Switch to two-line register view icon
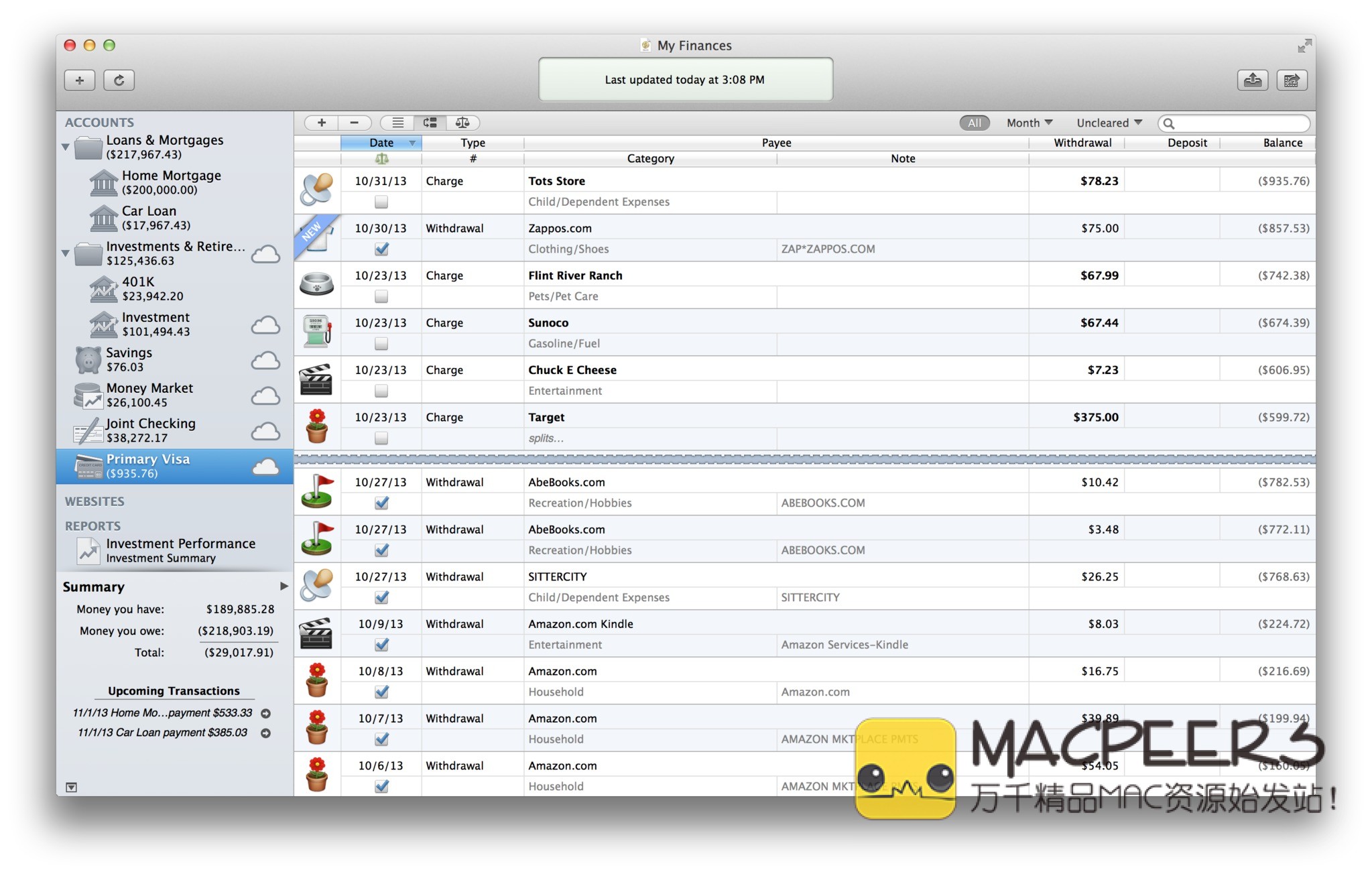This screenshot has height=874, width=1372. (x=429, y=123)
